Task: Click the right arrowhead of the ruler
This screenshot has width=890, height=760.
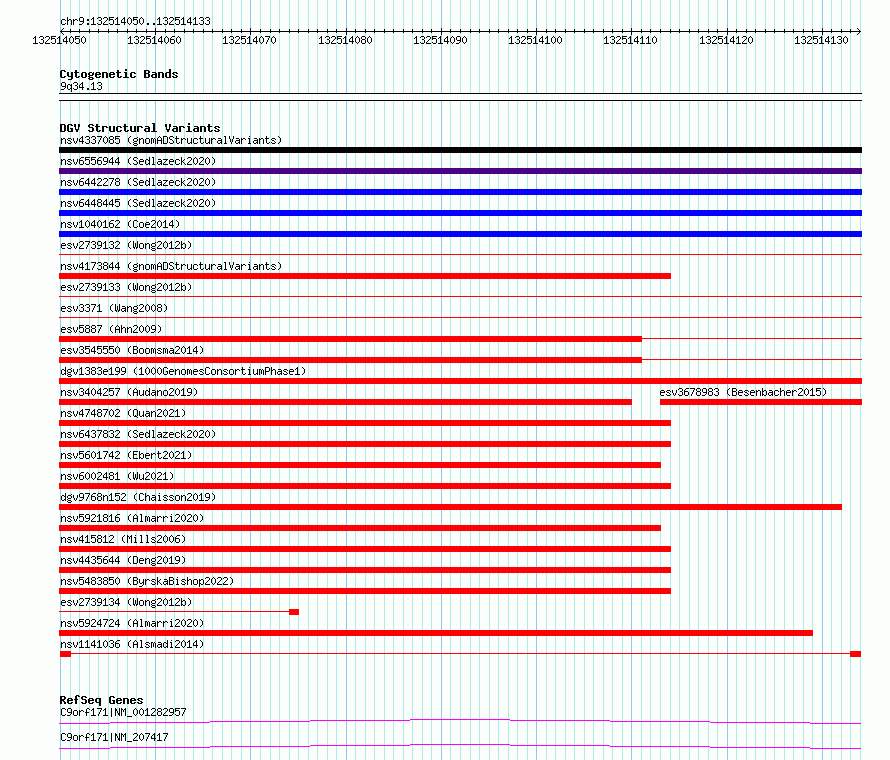Action: 858,31
